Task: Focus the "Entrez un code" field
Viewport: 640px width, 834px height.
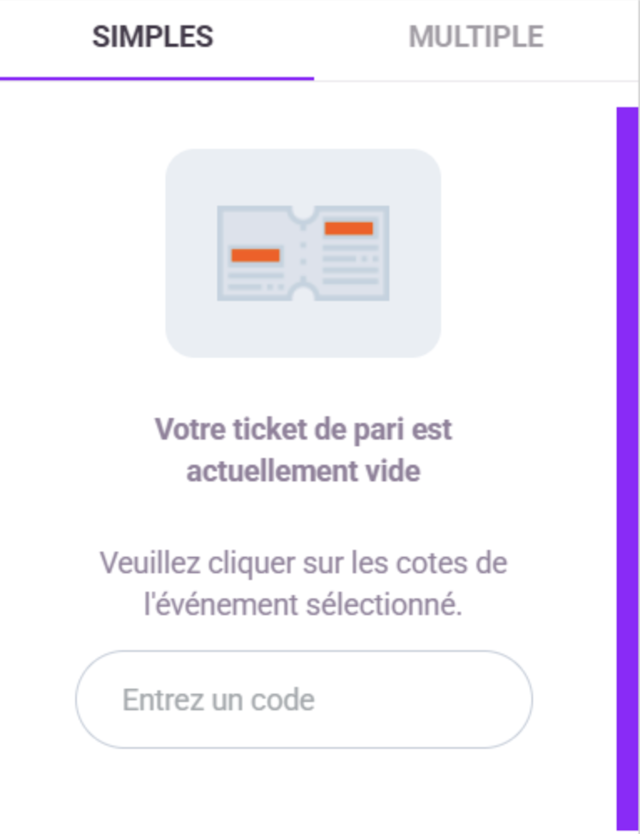Action: tap(303, 700)
